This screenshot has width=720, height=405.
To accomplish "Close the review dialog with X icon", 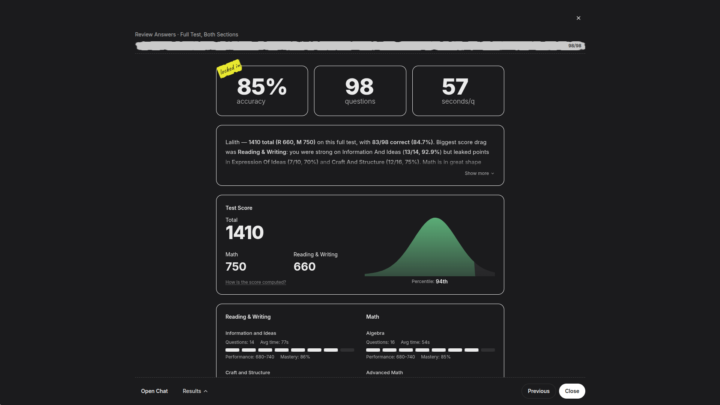I will coord(578,18).
